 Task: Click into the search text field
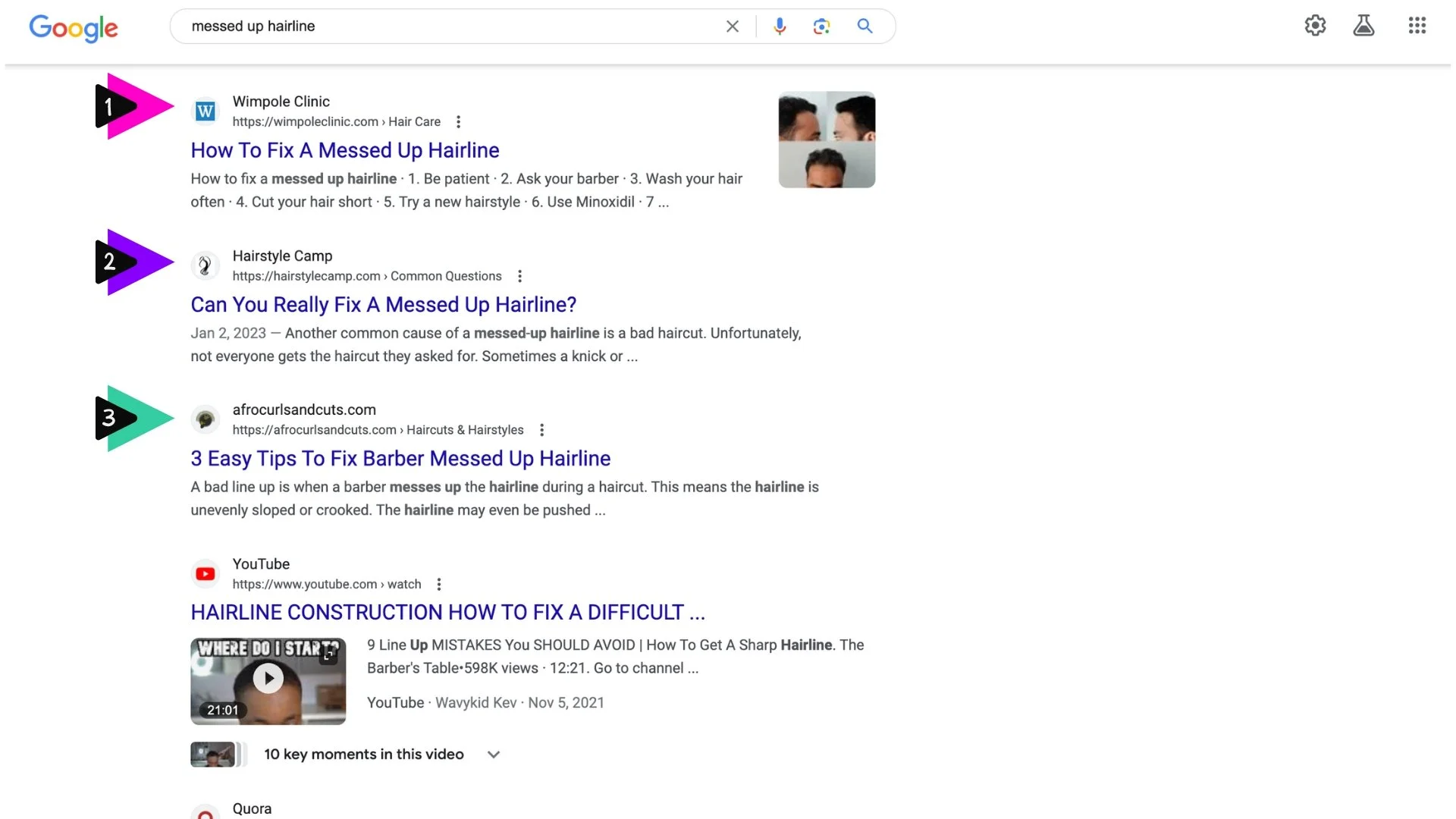(x=447, y=27)
